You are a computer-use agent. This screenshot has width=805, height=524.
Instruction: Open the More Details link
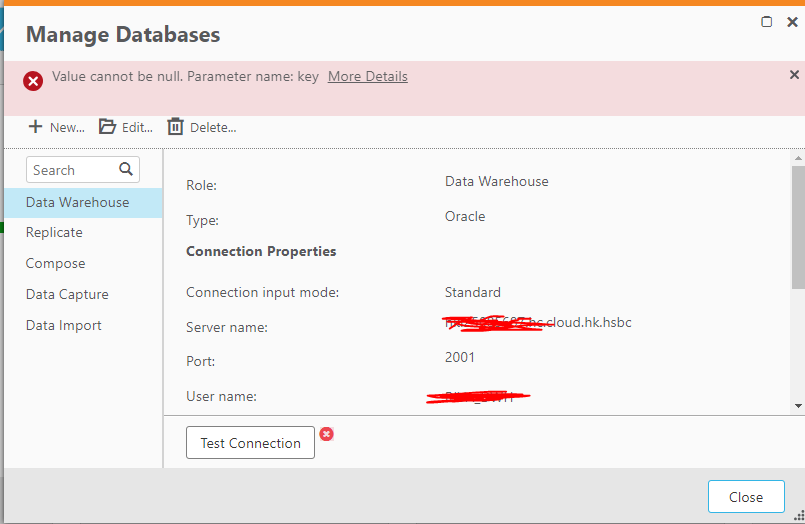(x=367, y=77)
